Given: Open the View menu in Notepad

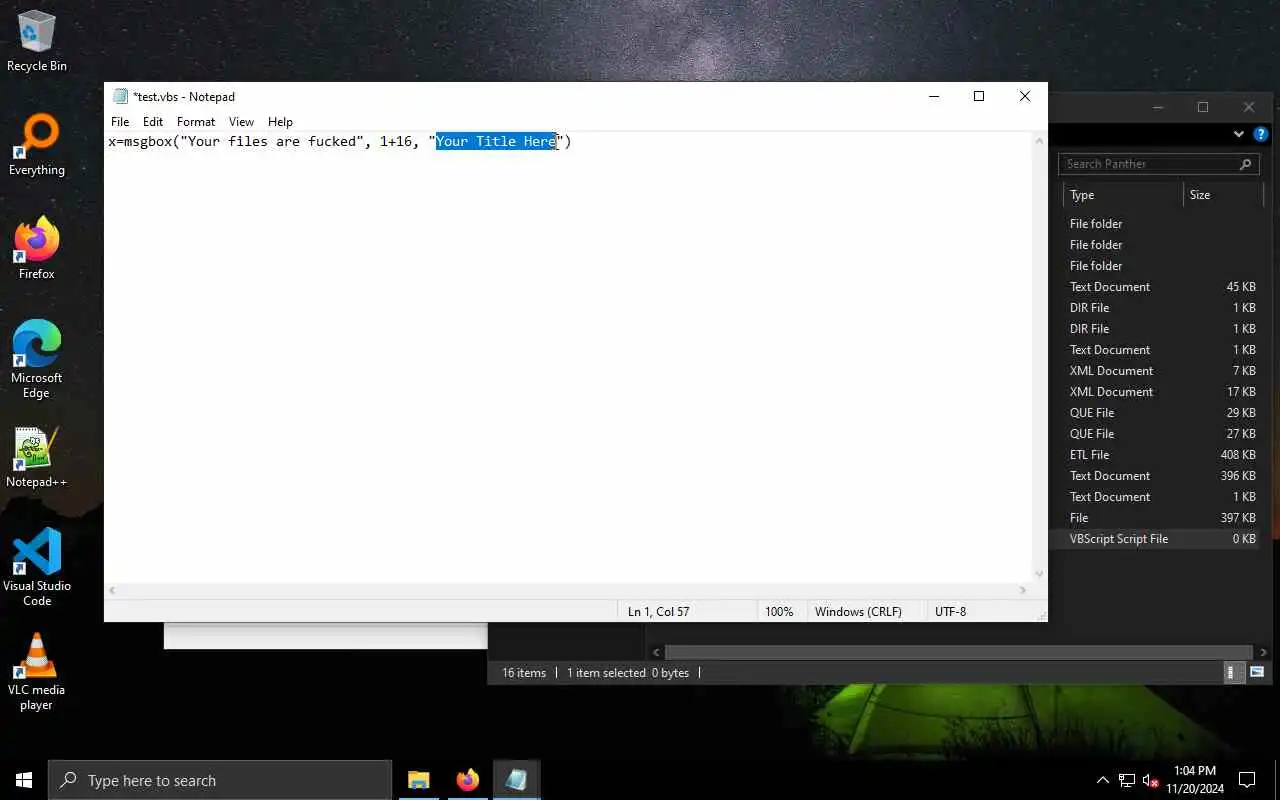Looking at the screenshot, I should 241,122.
